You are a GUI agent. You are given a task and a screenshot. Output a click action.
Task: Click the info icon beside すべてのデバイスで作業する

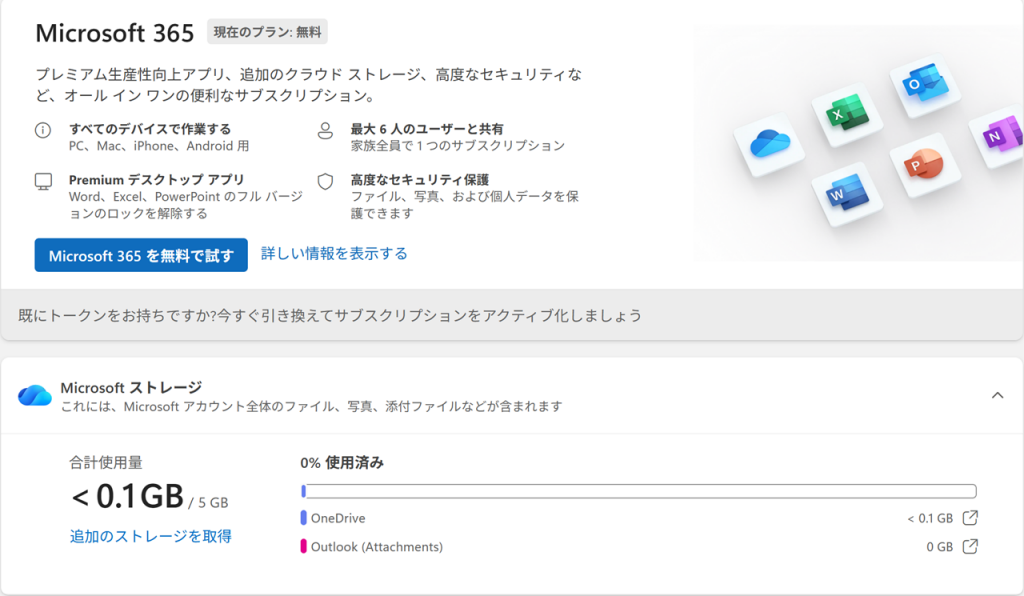click(x=43, y=130)
